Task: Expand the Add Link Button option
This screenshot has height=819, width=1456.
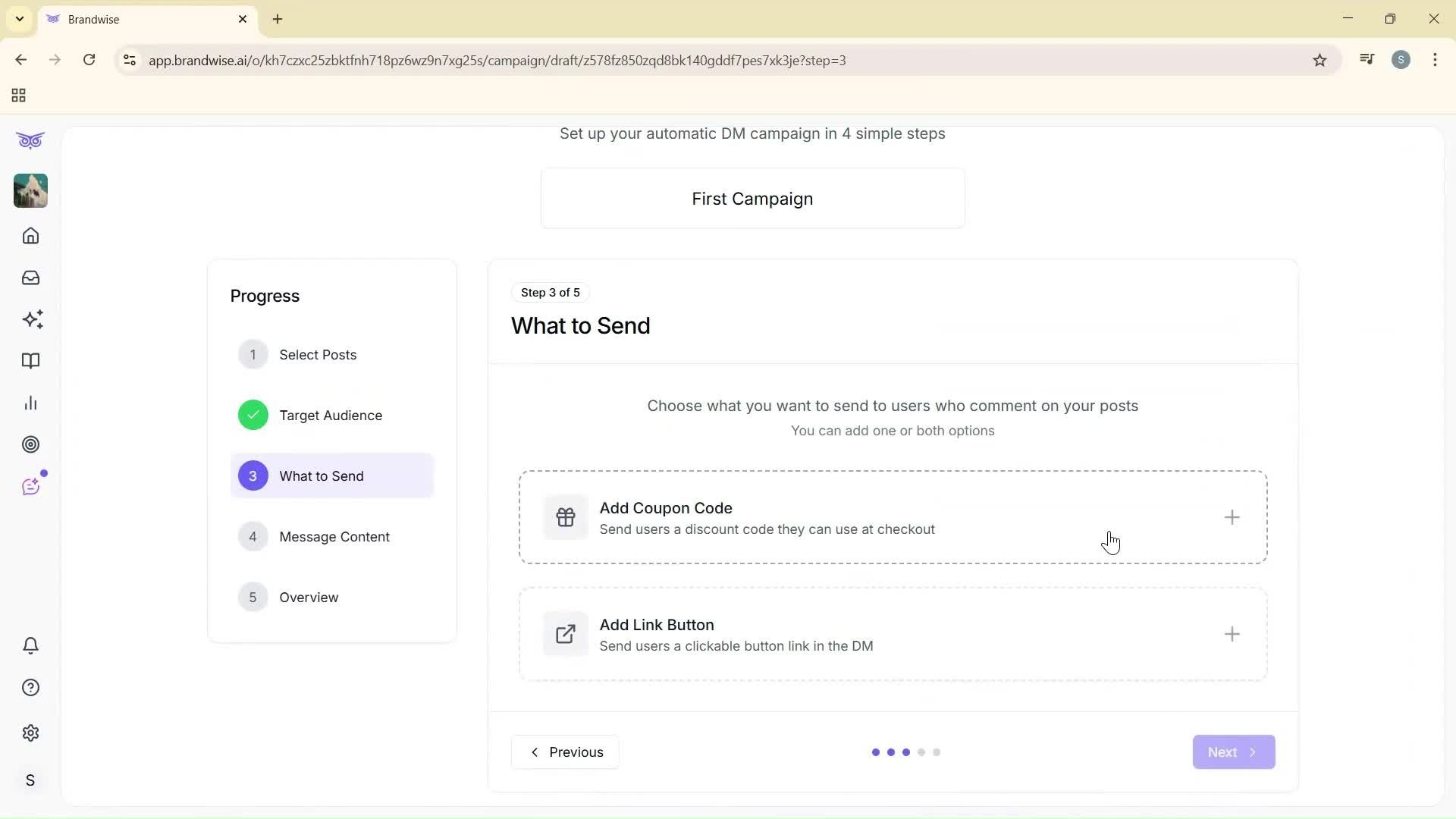Action: pos(1232,634)
